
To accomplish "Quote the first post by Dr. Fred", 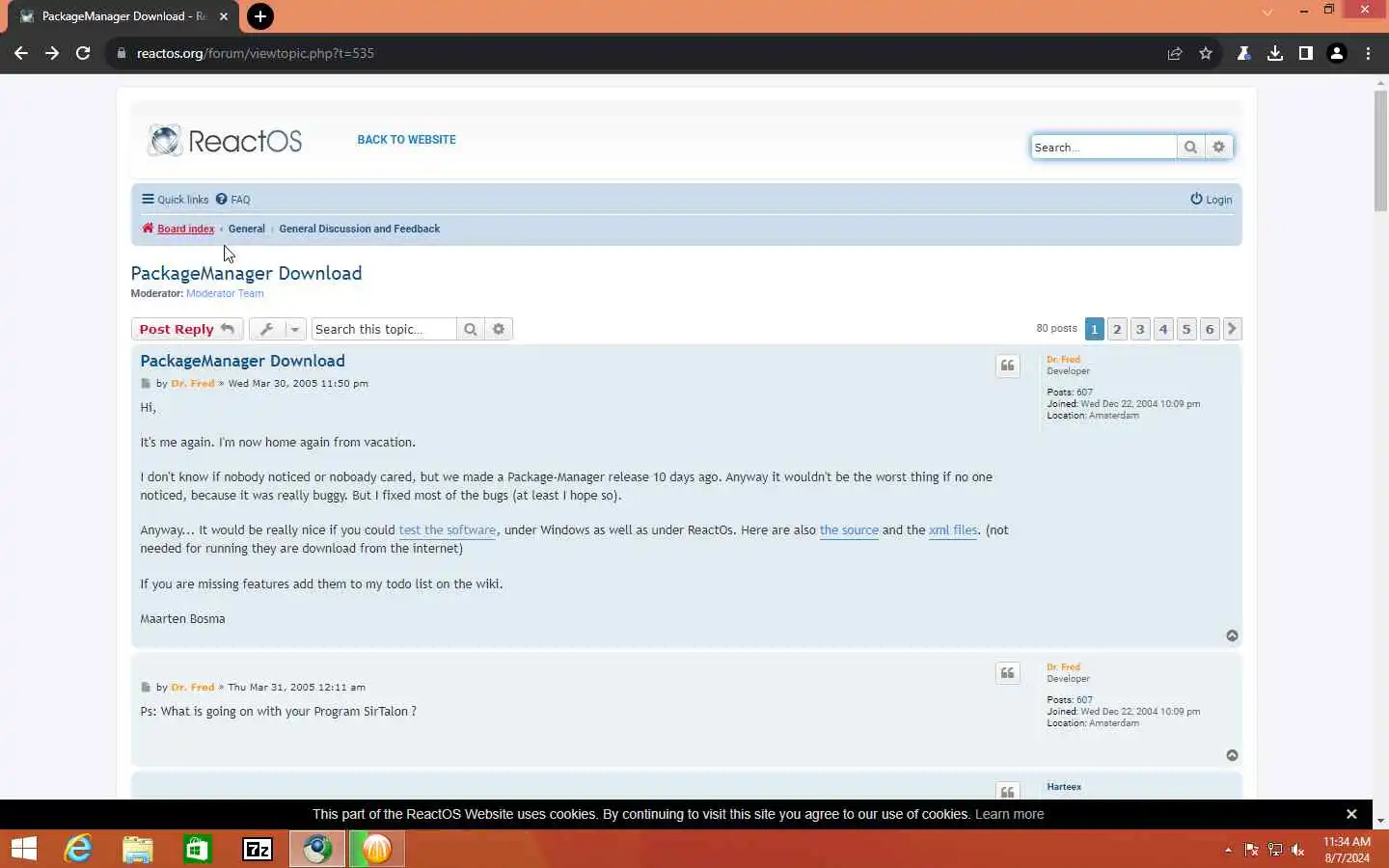I will pyautogui.click(x=1007, y=366).
